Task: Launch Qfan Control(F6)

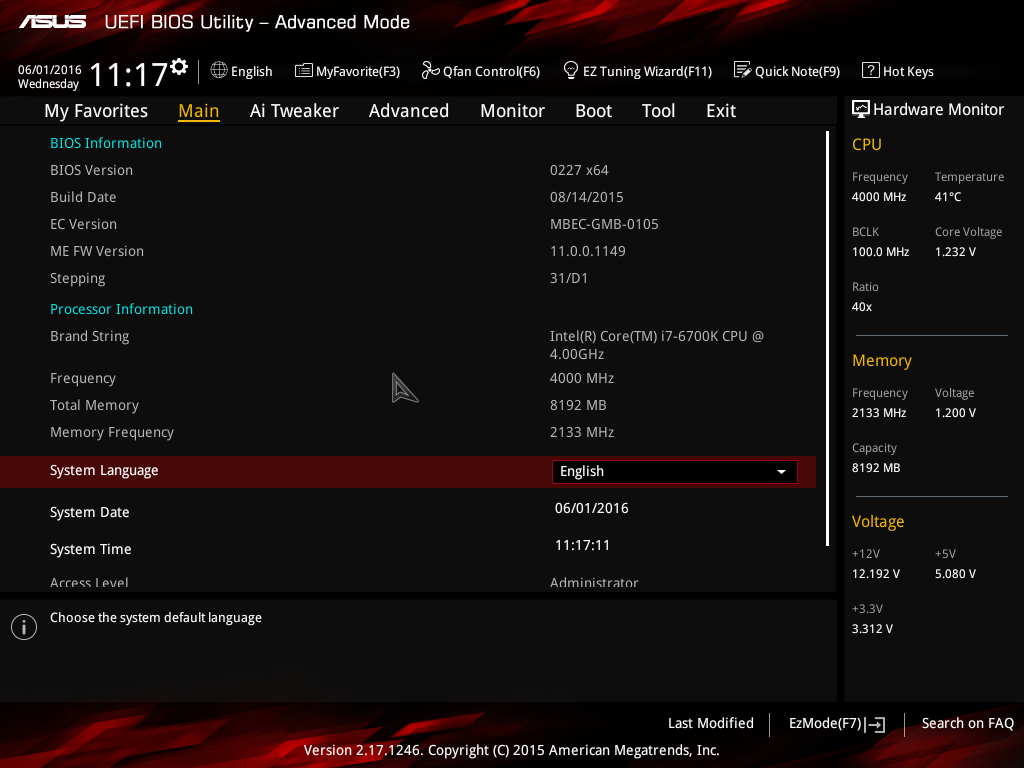Action: tap(481, 71)
